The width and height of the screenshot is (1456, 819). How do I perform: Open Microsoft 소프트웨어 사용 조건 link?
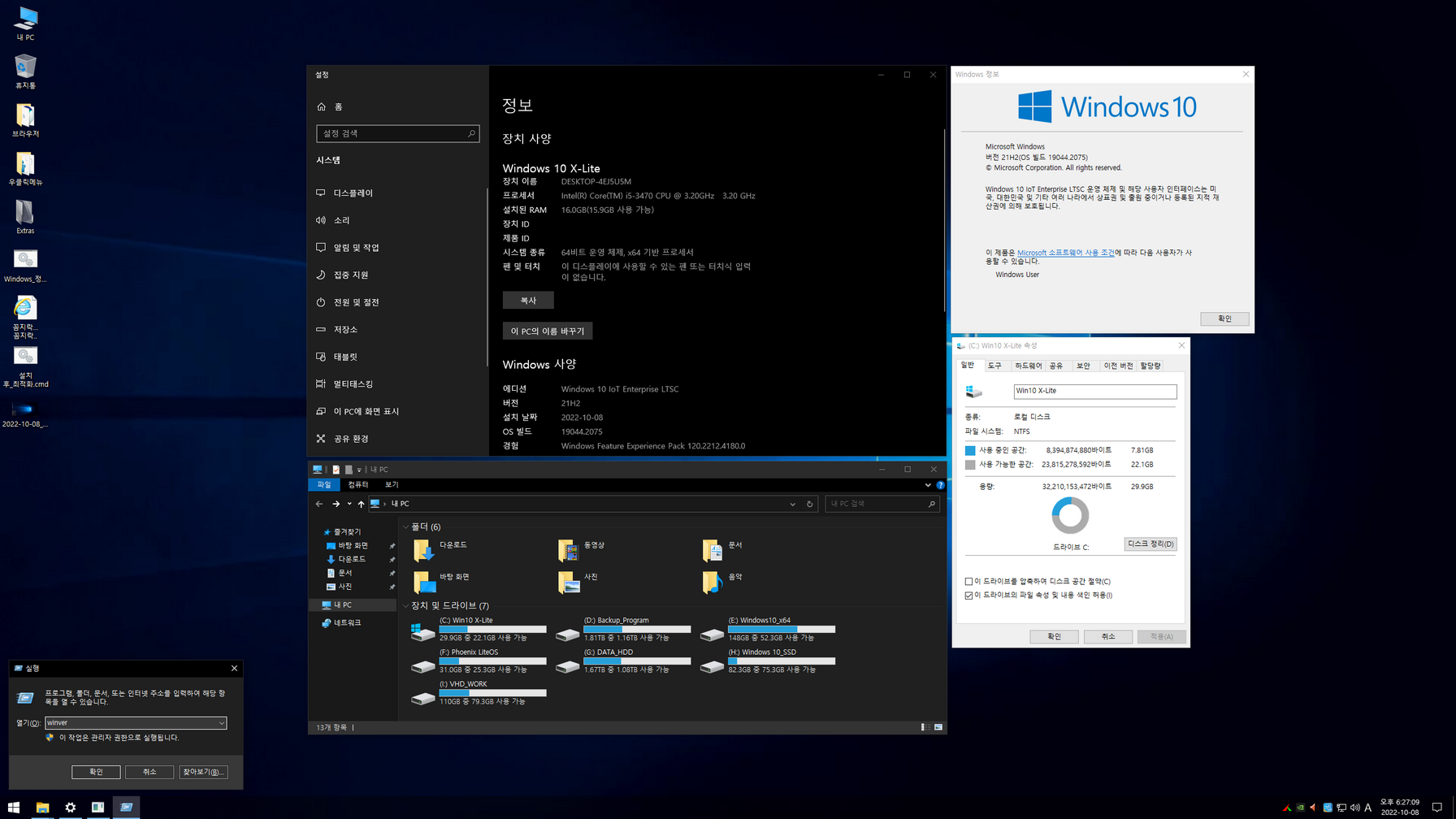(1065, 253)
